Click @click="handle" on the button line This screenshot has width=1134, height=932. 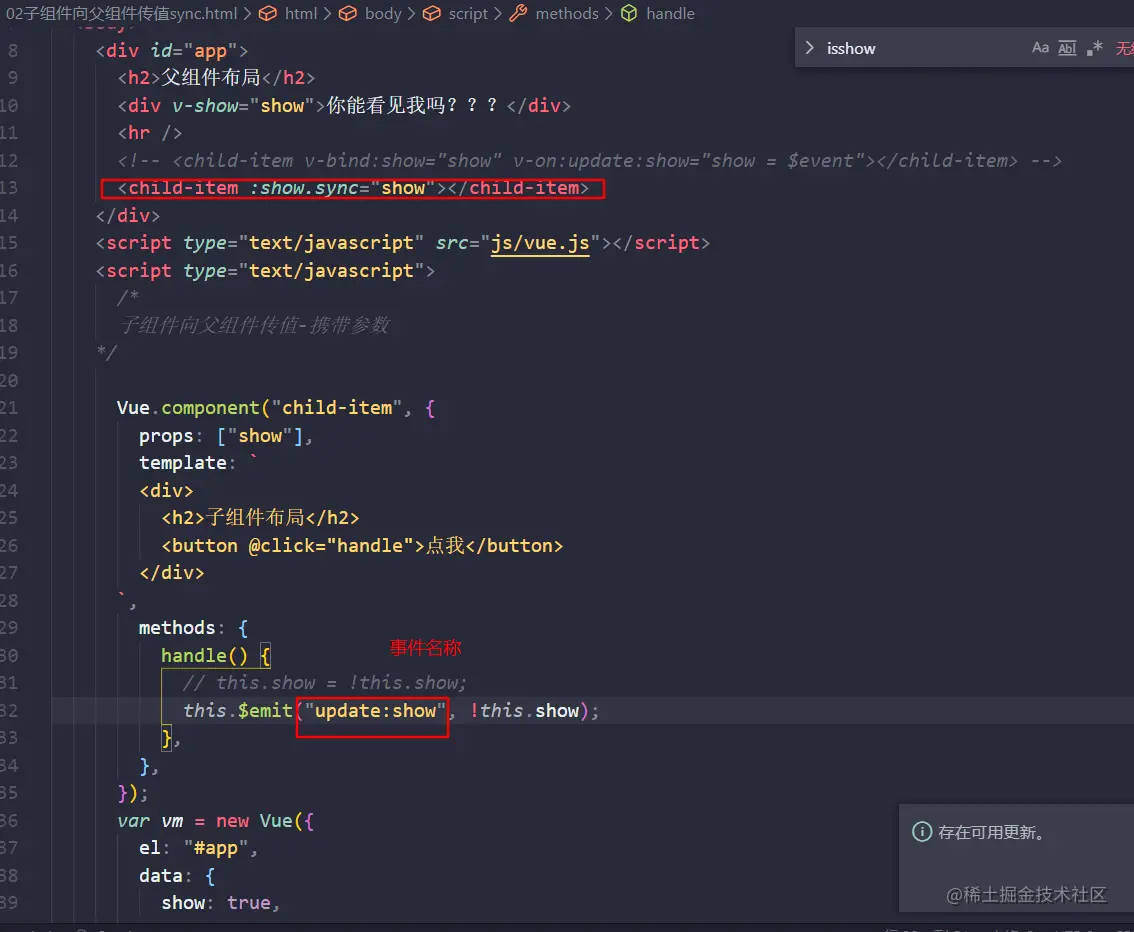point(331,546)
